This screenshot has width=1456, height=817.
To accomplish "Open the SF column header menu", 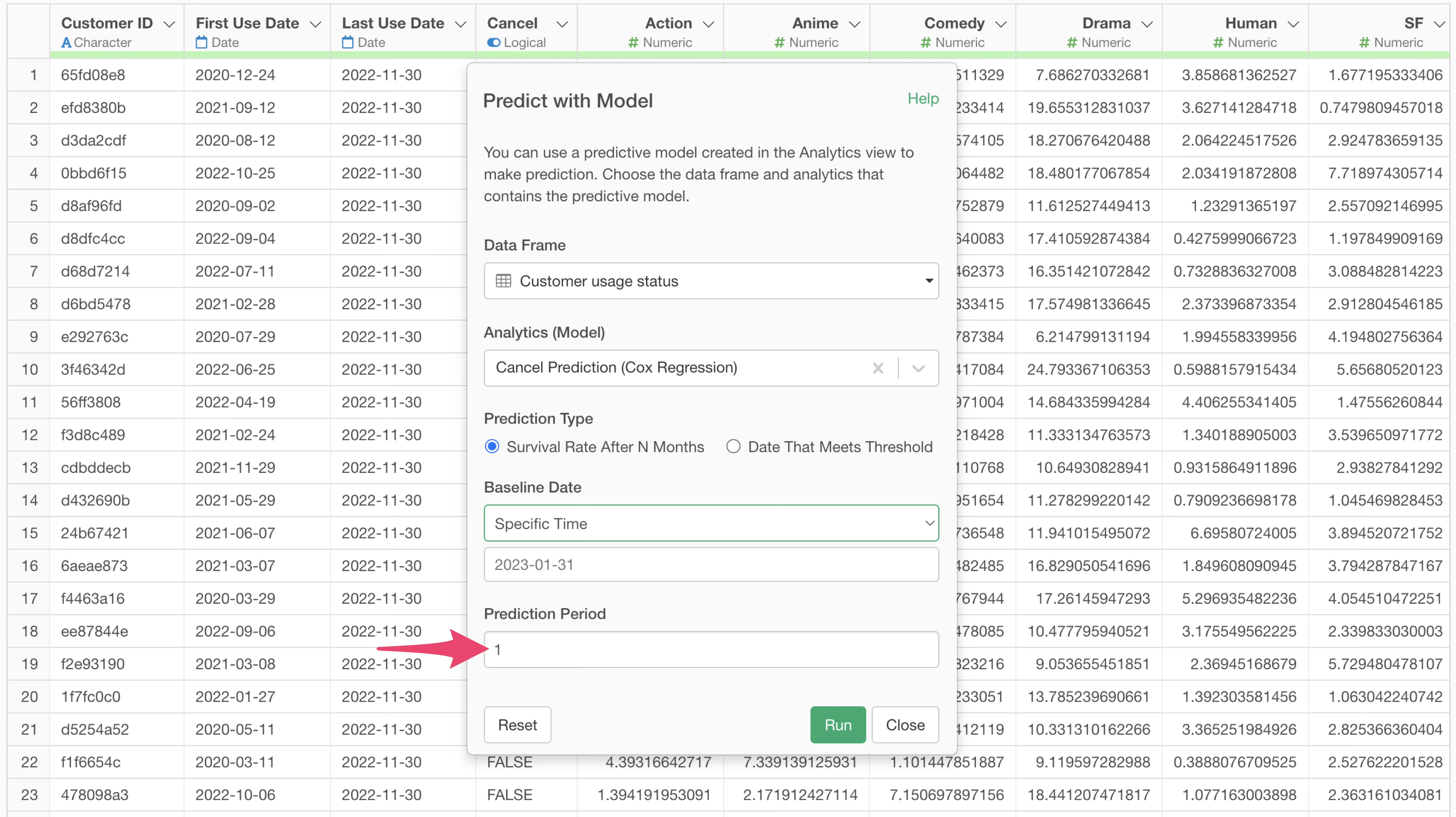I will (1440, 24).
